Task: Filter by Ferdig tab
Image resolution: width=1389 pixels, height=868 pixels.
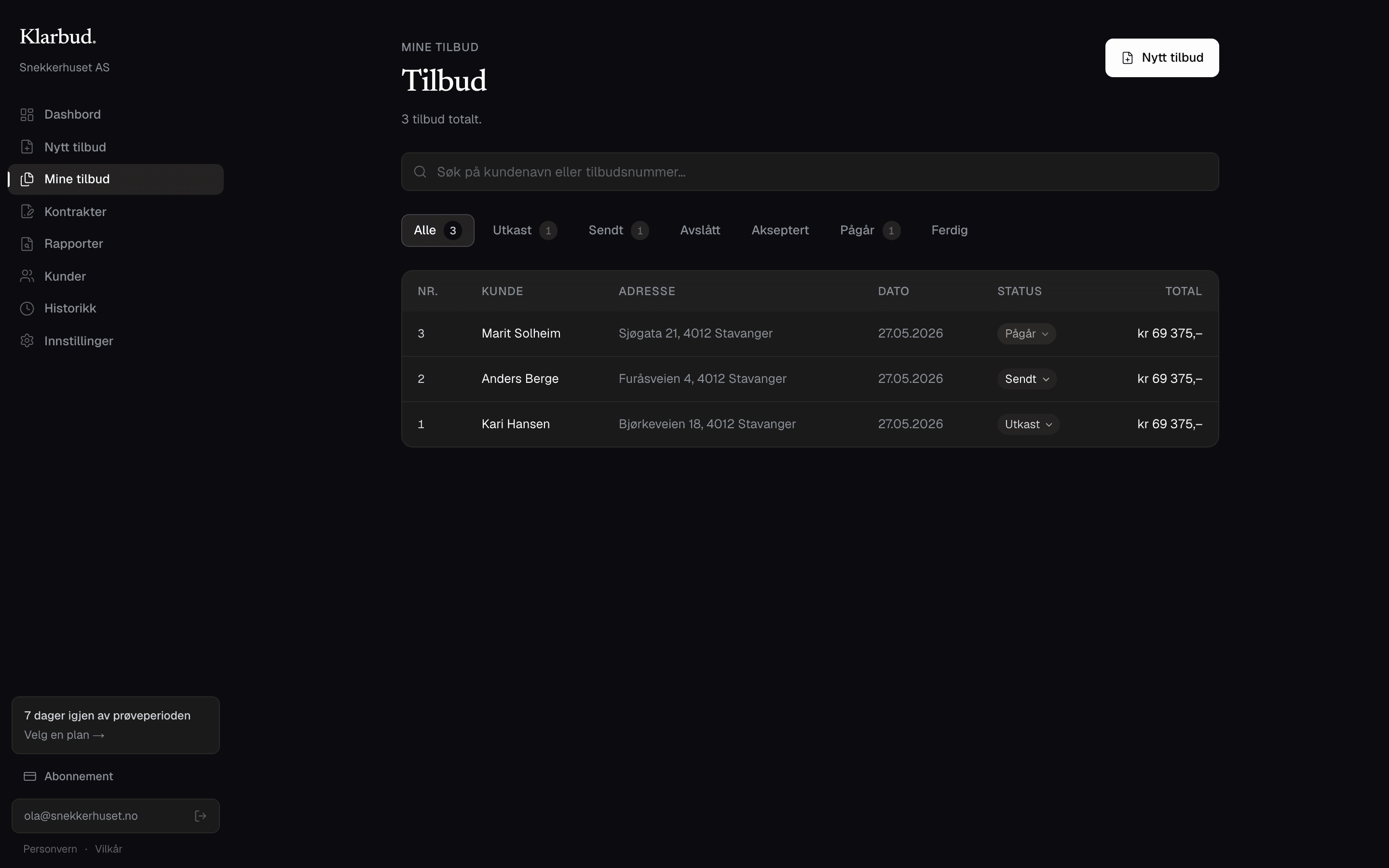Action: coord(949,230)
